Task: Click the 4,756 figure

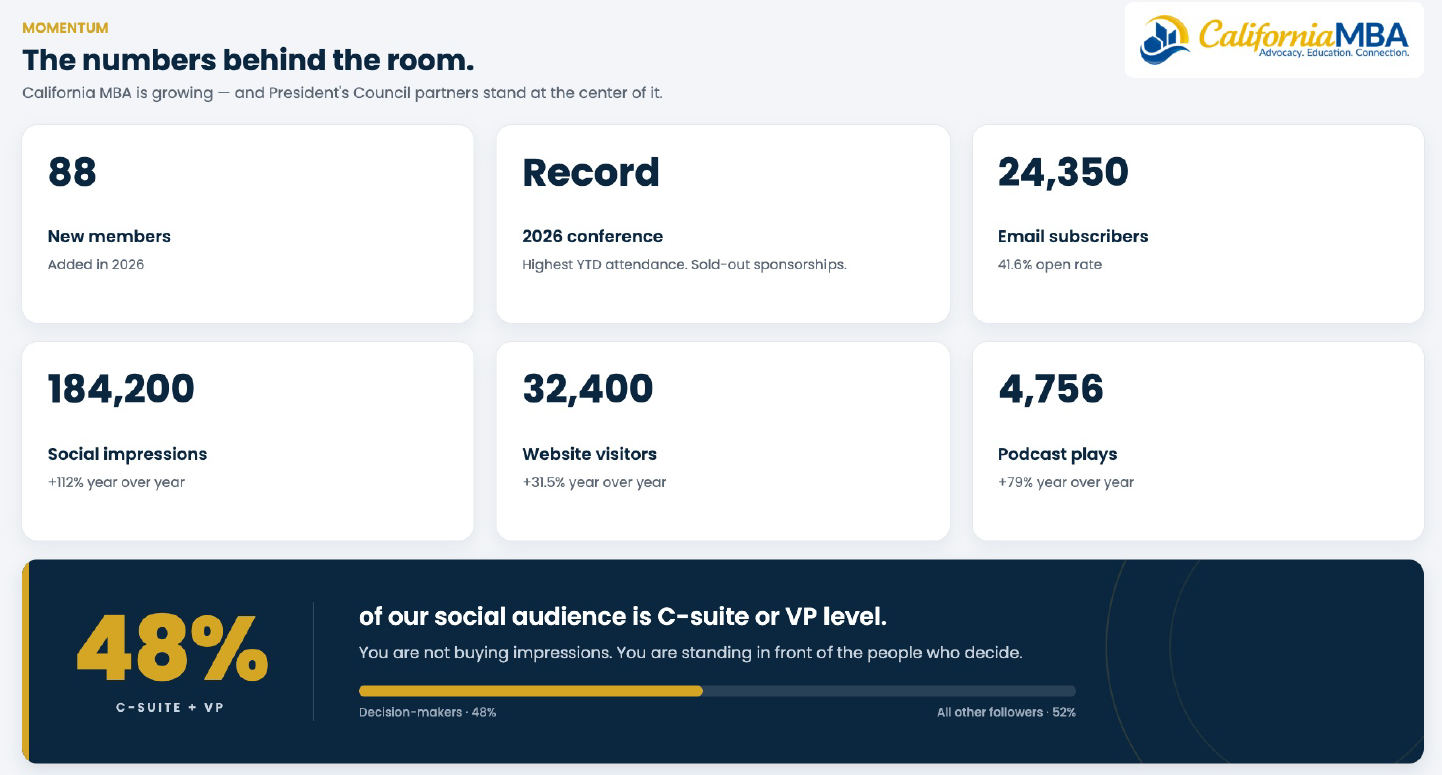Action: point(1051,389)
